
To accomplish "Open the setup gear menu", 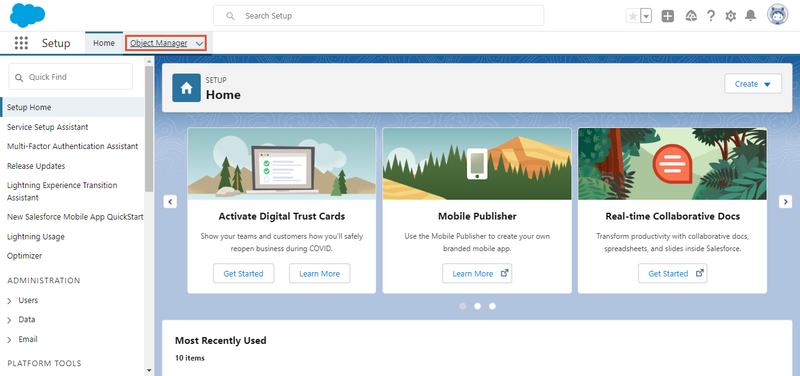I will pyautogui.click(x=731, y=16).
